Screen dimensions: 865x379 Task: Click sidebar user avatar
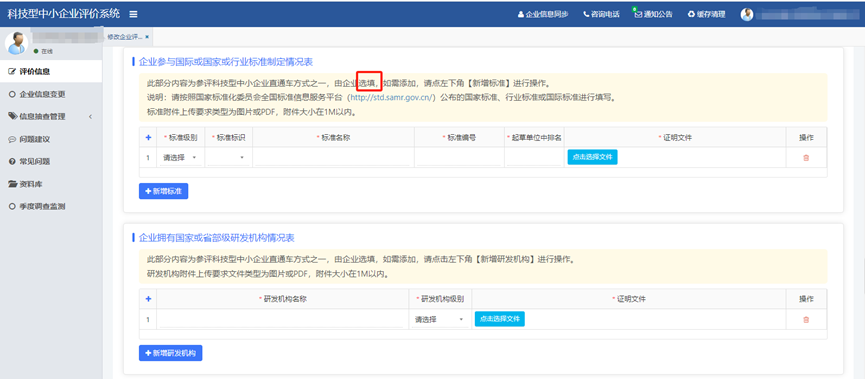(16, 43)
